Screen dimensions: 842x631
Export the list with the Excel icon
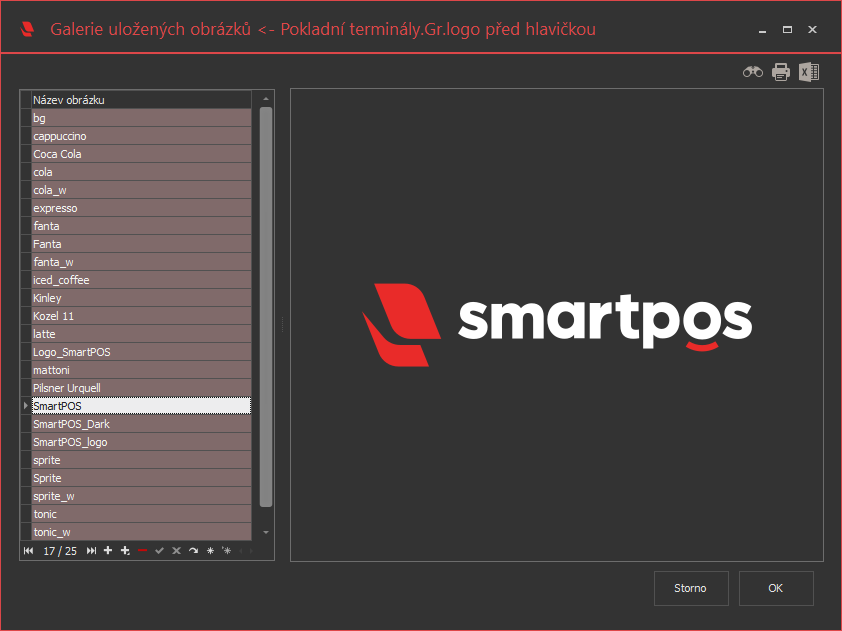pyautogui.click(x=809, y=72)
